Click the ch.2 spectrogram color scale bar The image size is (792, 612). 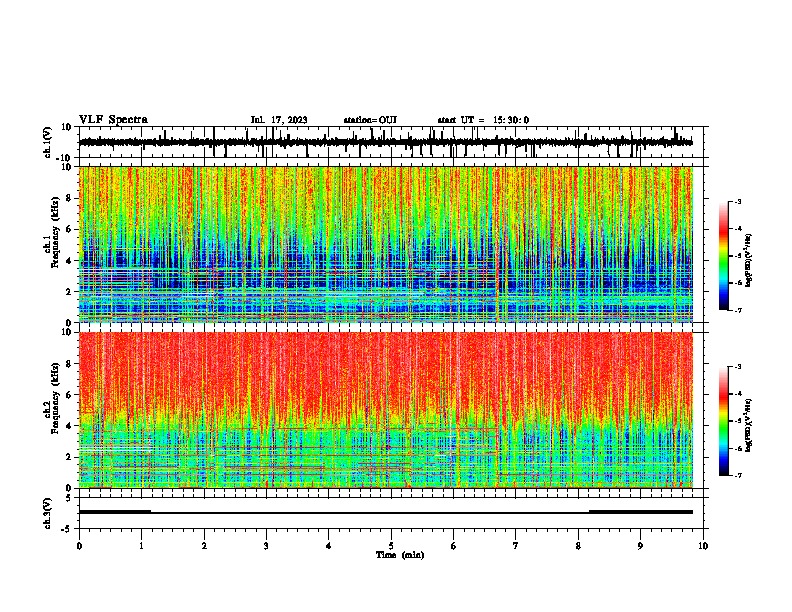pos(724,421)
